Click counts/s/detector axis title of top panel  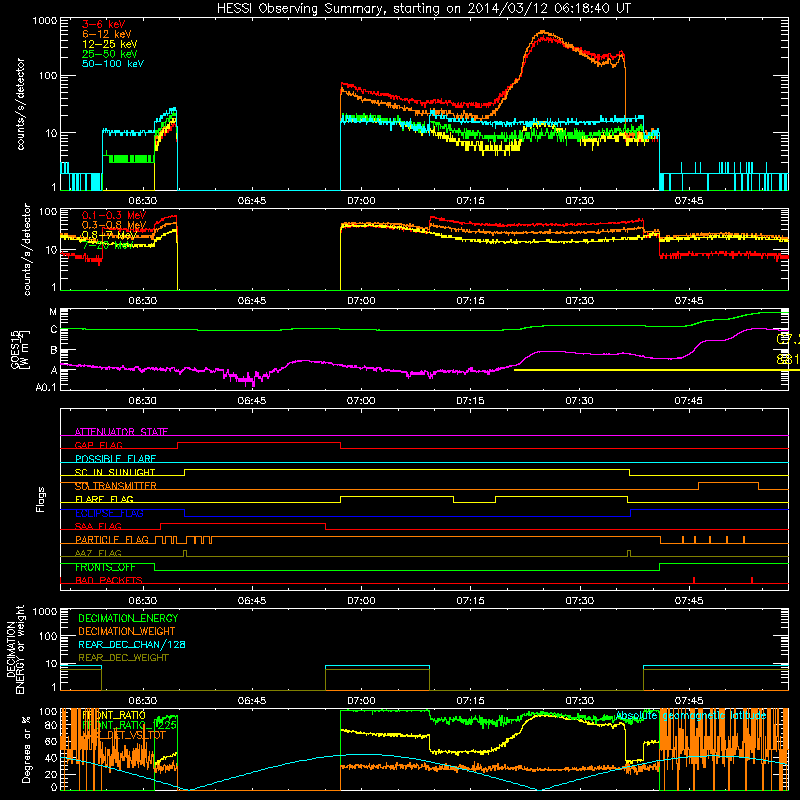20,104
